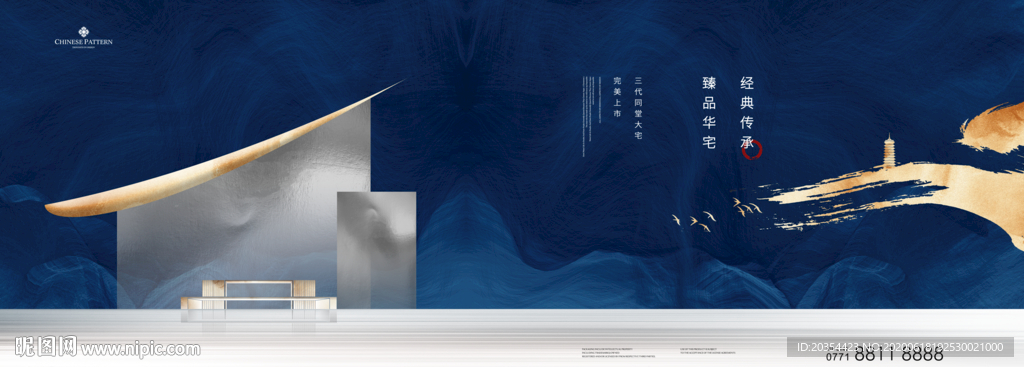Select the small silver rectangular panel
The height and width of the screenshot is (367, 1024).
click(377, 249)
